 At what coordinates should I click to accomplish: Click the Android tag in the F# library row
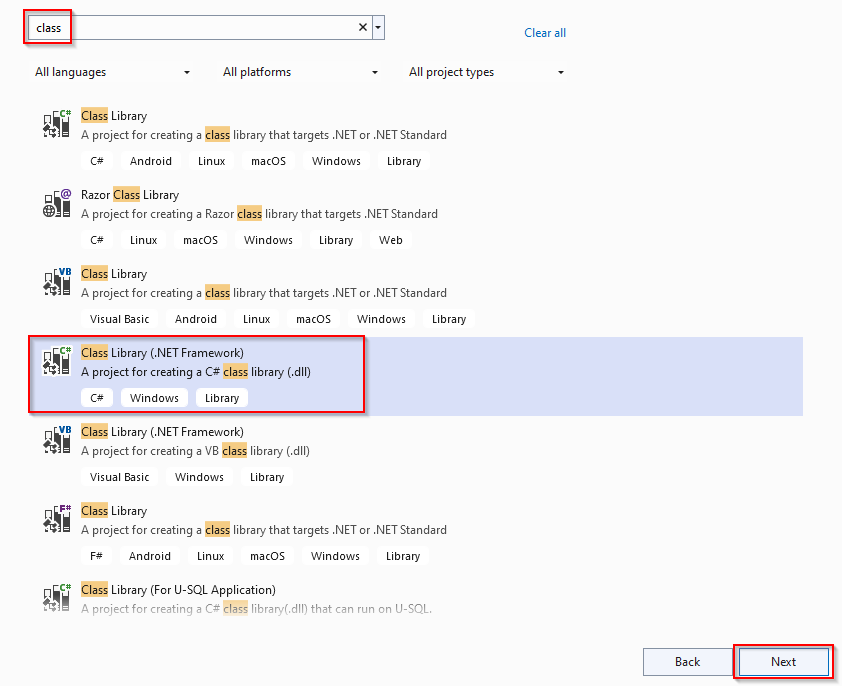pyautogui.click(x=150, y=556)
